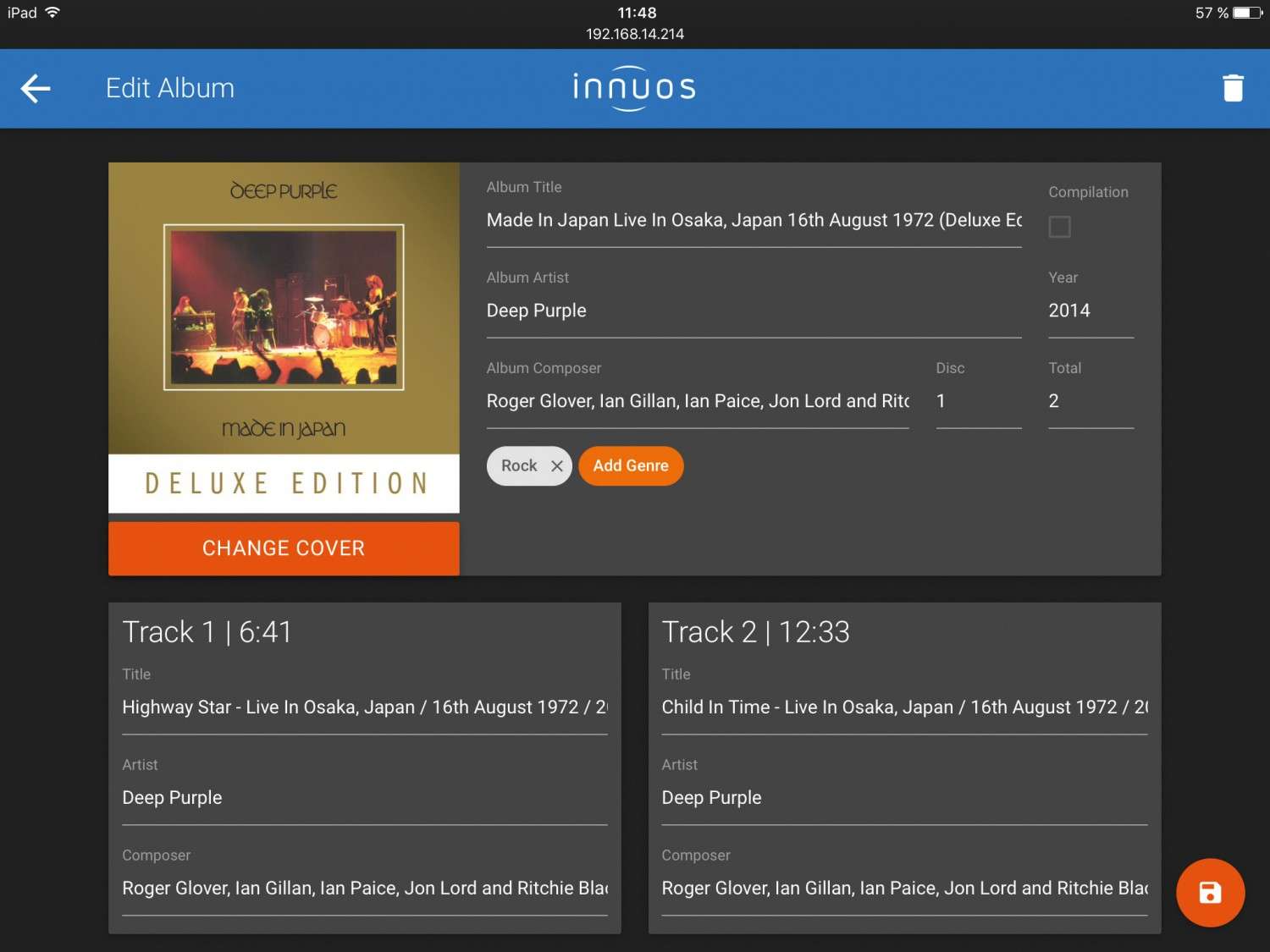The width and height of the screenshot is (1270, 952).
Task: Tap the 11:48 clock in status bar
Action: tap(637, 13)
